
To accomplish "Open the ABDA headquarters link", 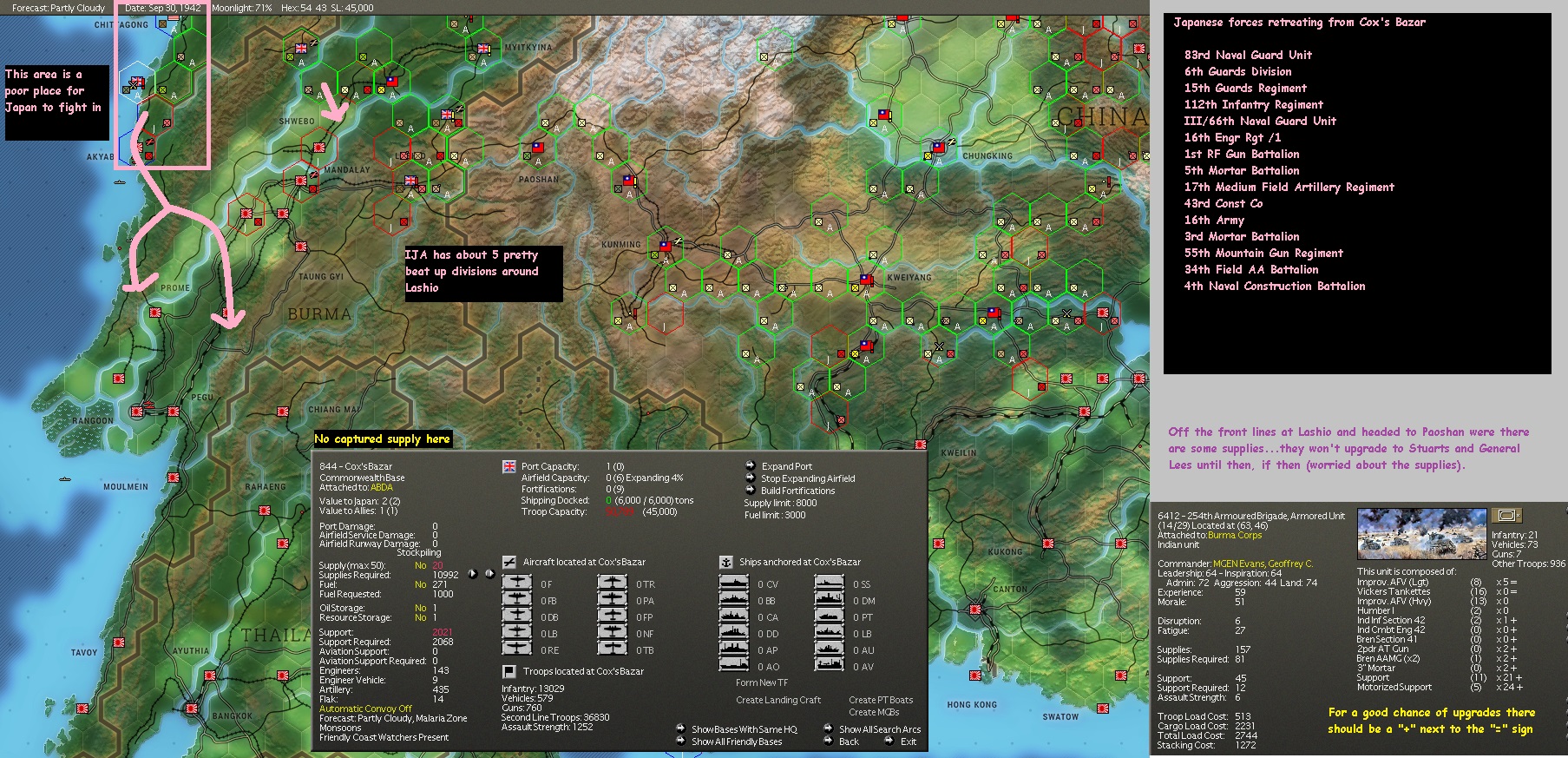I will 382,487.
